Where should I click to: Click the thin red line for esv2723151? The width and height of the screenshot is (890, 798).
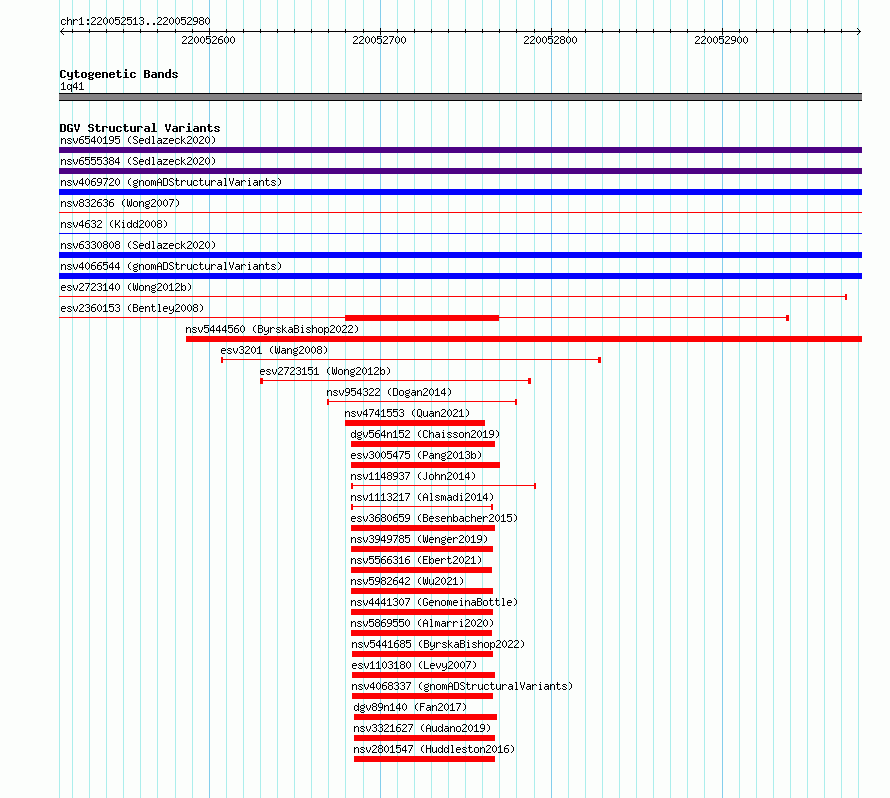click(396, 381)
